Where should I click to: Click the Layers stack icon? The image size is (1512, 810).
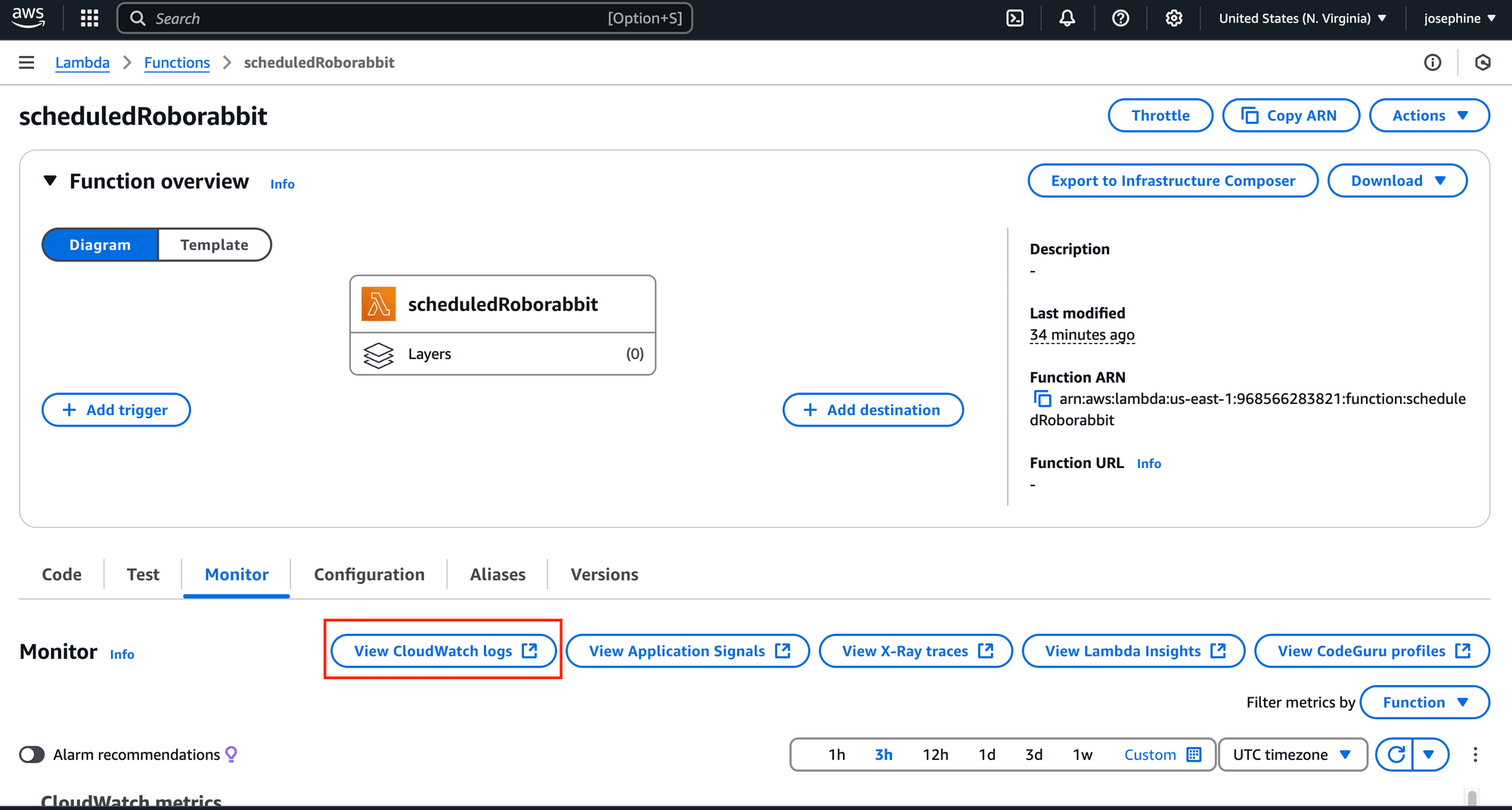pyautogui.click(x=378, y=354)
